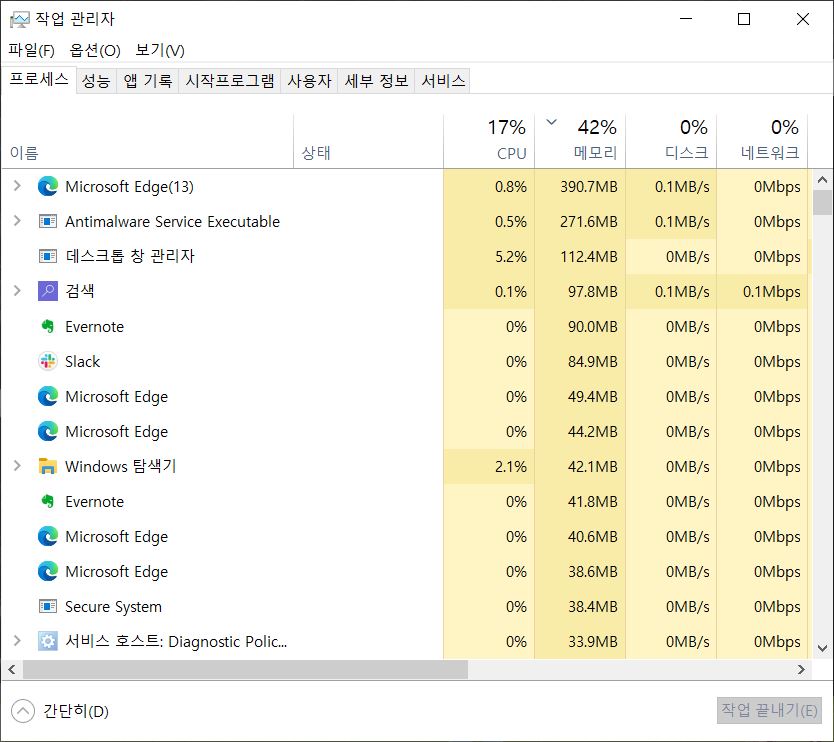Click the 검색 process magnifier icon
834x742 pixels.
pos(47,291)
